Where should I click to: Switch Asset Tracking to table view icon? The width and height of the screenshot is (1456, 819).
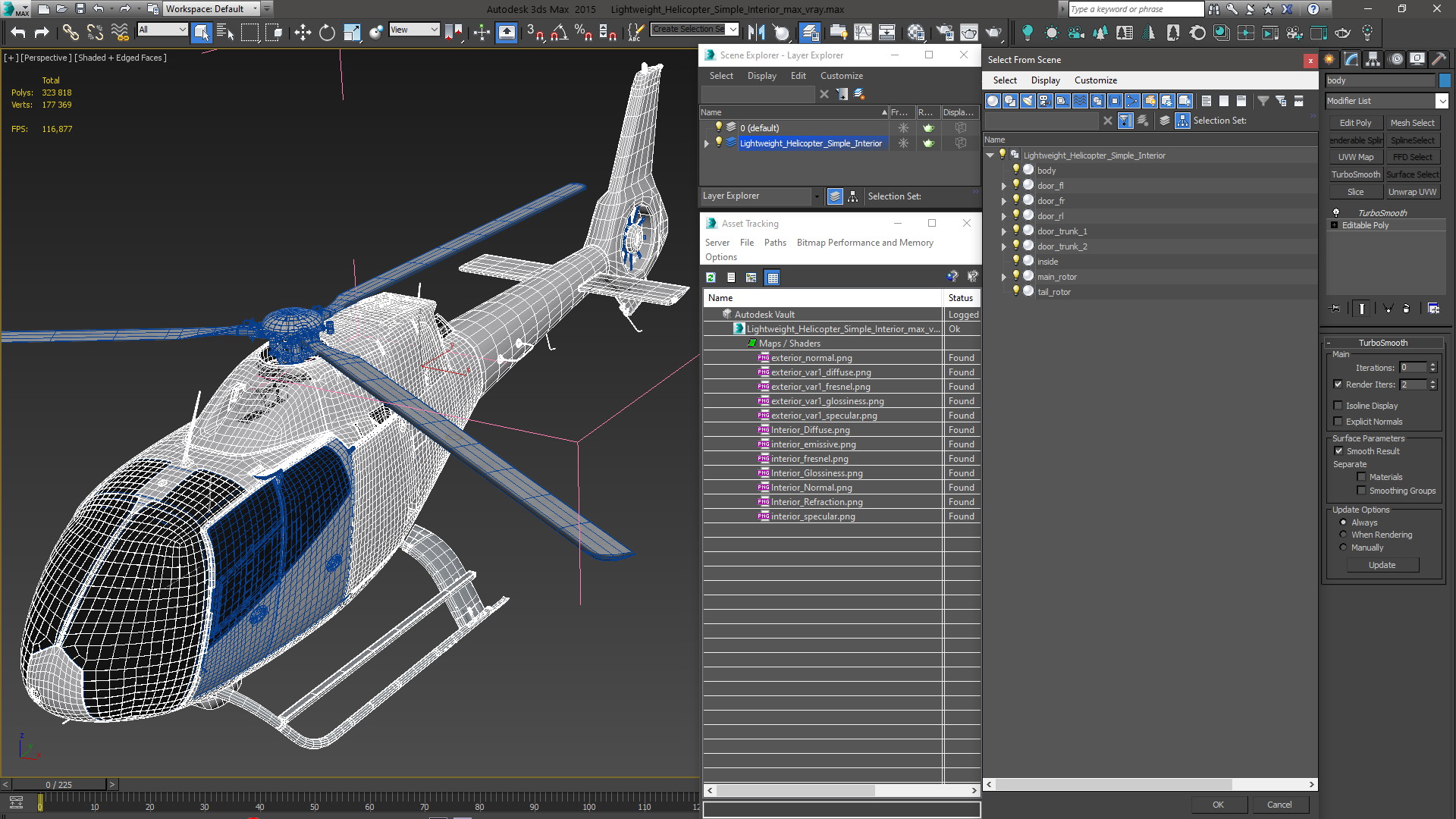(x=772, y=278)
